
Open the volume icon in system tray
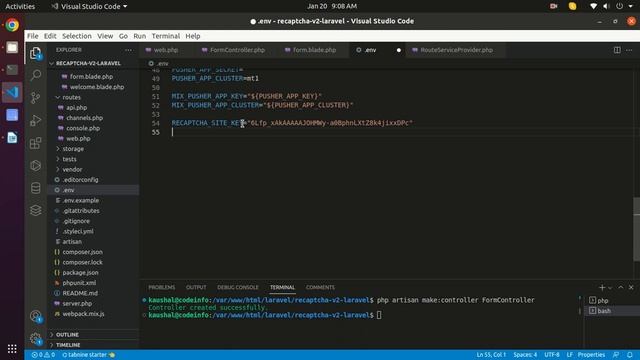606,6
